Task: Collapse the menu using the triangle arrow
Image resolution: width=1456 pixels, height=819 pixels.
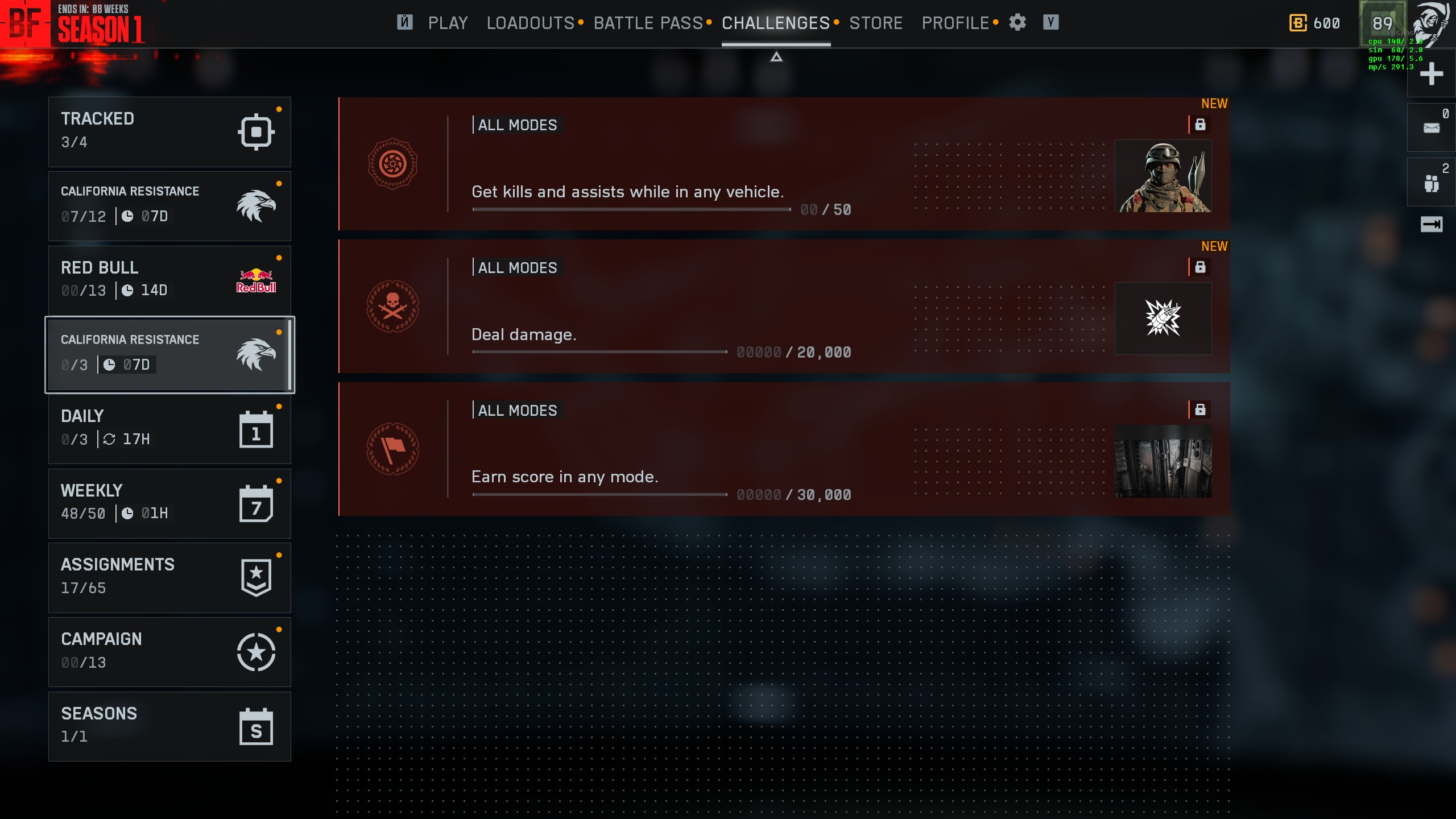Action: click(776, 57)
